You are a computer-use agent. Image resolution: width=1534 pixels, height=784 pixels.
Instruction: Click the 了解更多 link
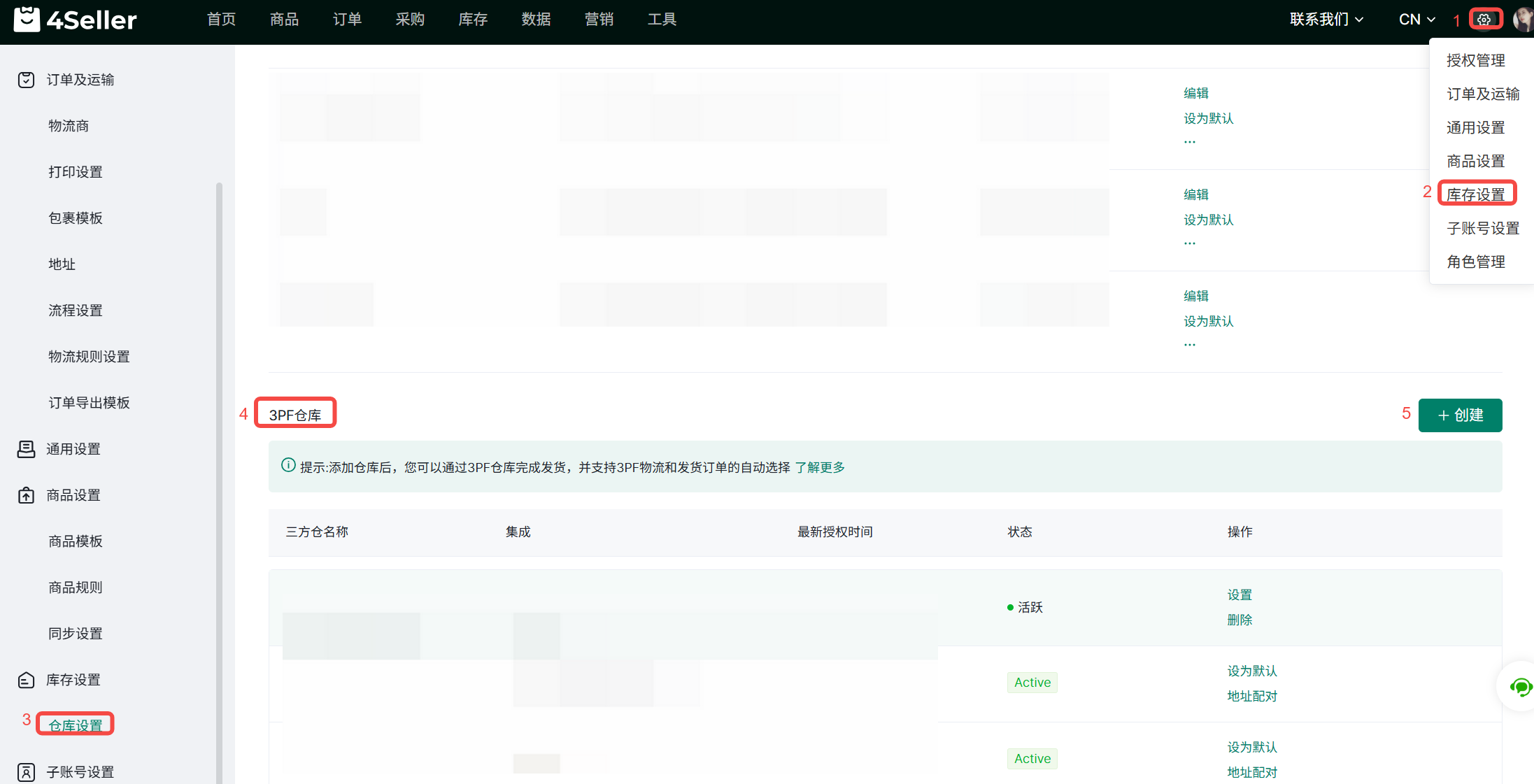coord(820,467)
